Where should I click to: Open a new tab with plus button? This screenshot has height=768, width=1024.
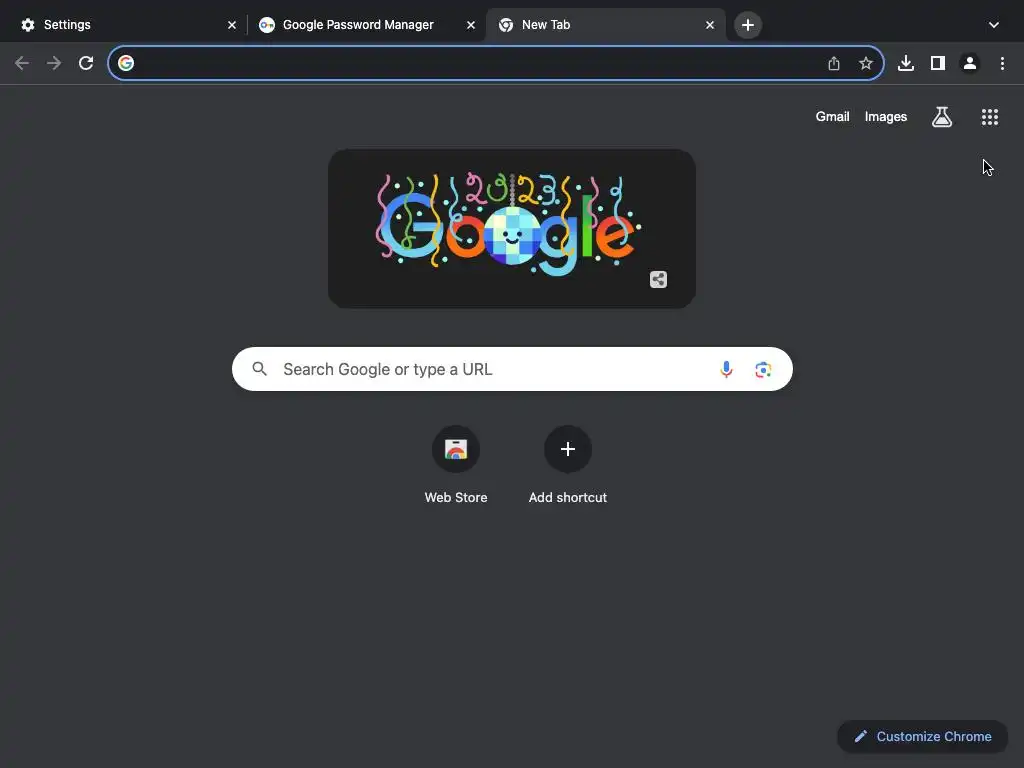tap(748, 25)
